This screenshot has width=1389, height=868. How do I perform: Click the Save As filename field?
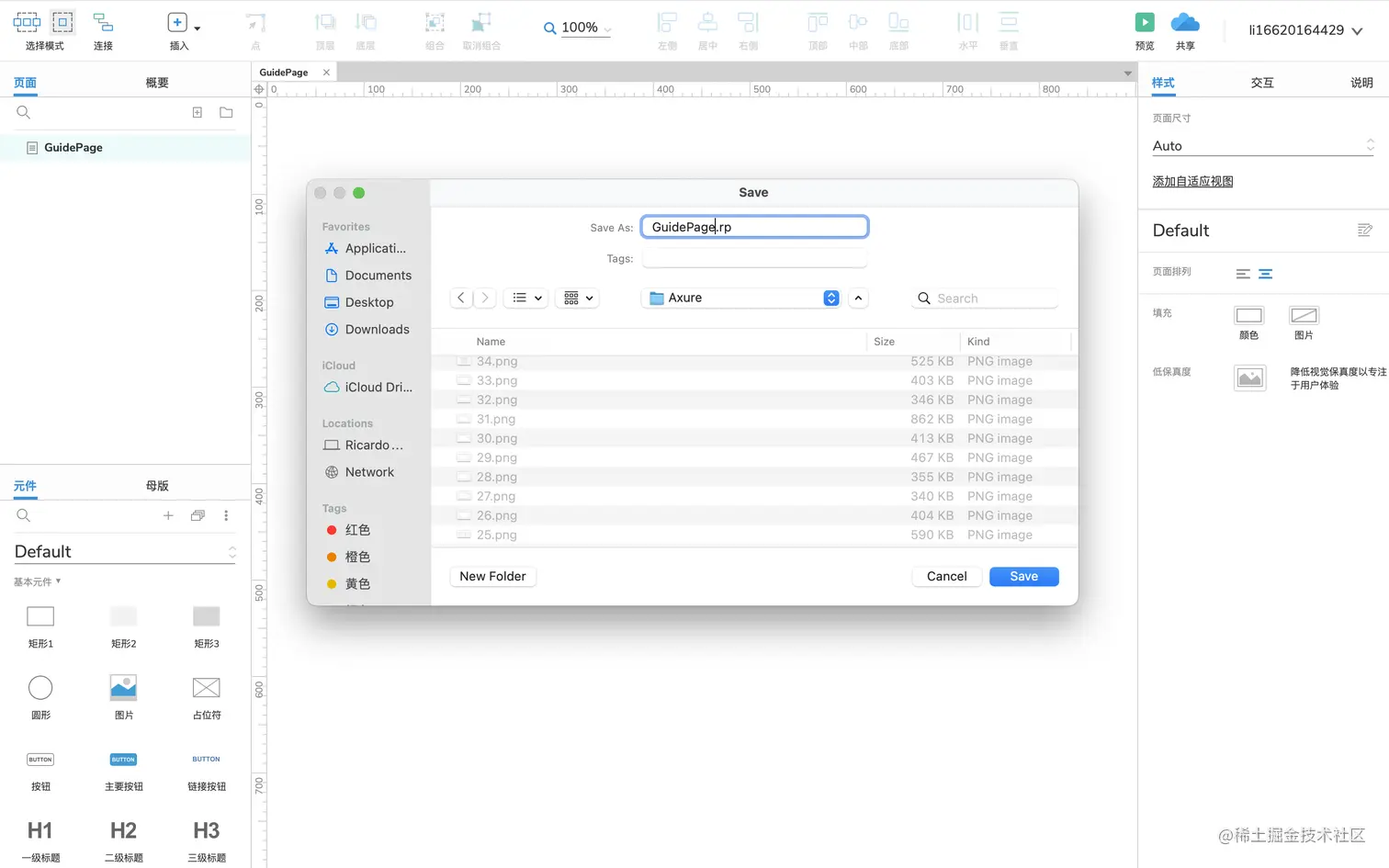pyautogui.click(x=754, y=227)
